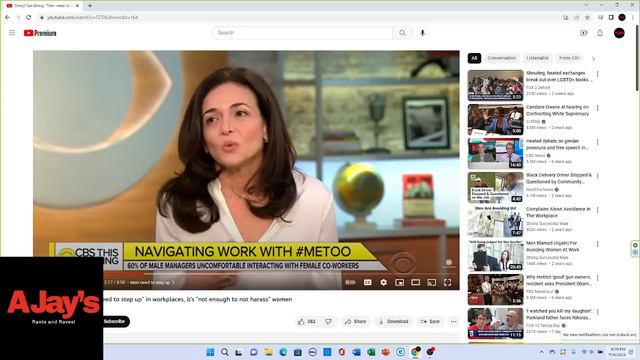This screenshot has height=360, width=640.
Task: Click the Chrome address bar URL
Action: coord(92,18)
